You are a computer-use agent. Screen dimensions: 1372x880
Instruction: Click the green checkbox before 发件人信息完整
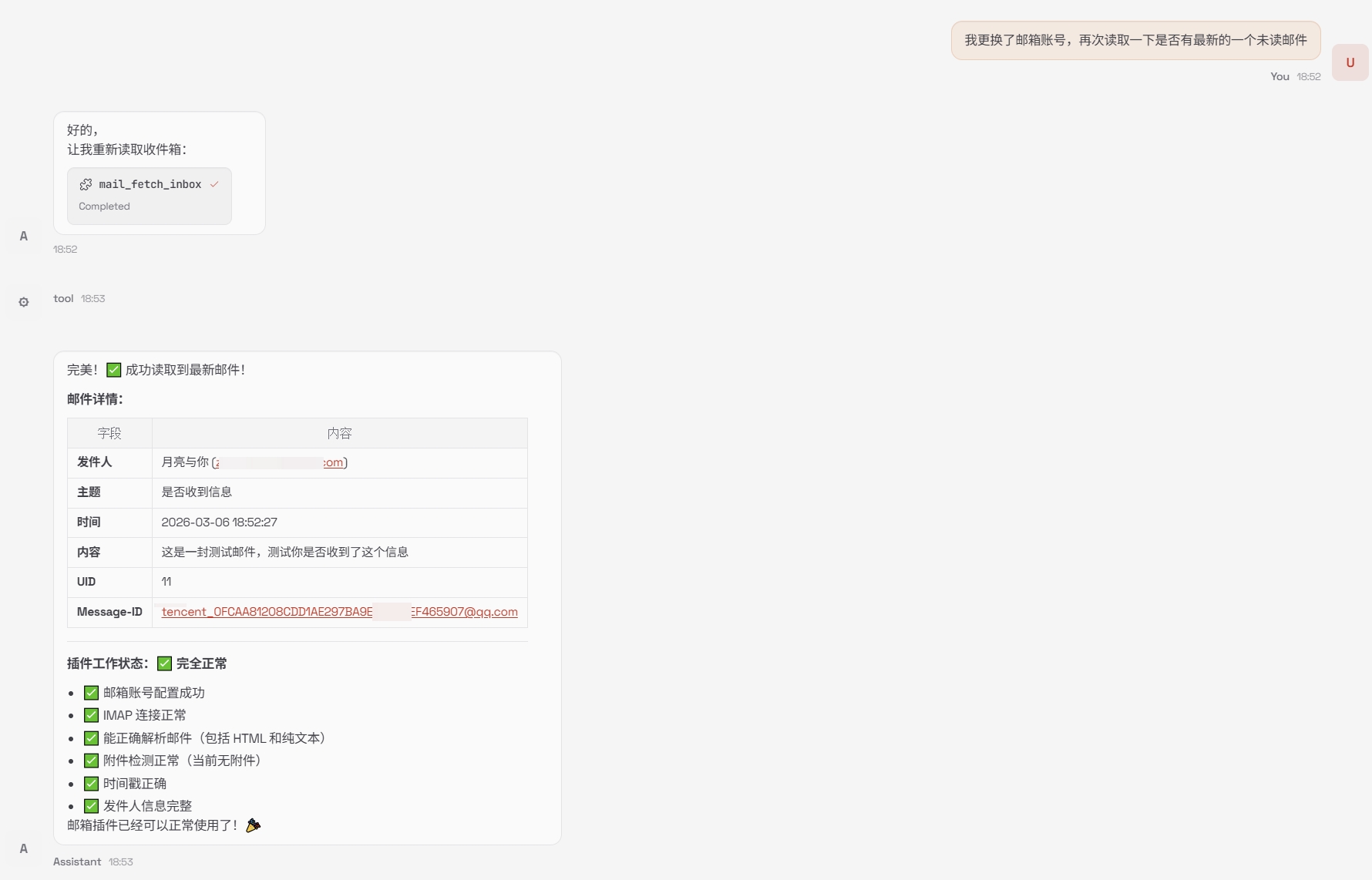pos(91,806)
